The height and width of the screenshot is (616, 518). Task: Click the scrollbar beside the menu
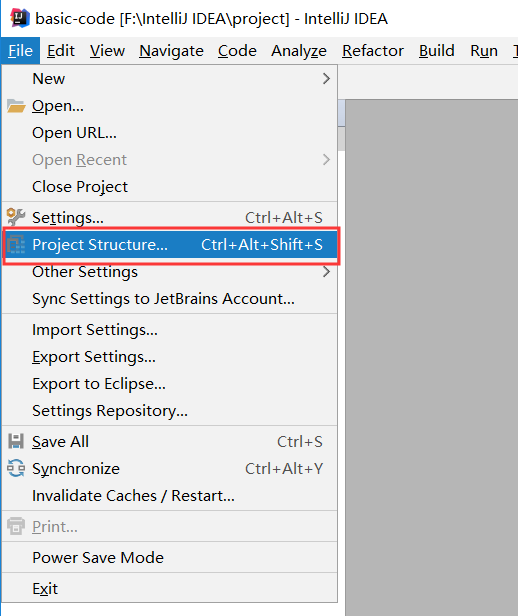pos(341,125)
